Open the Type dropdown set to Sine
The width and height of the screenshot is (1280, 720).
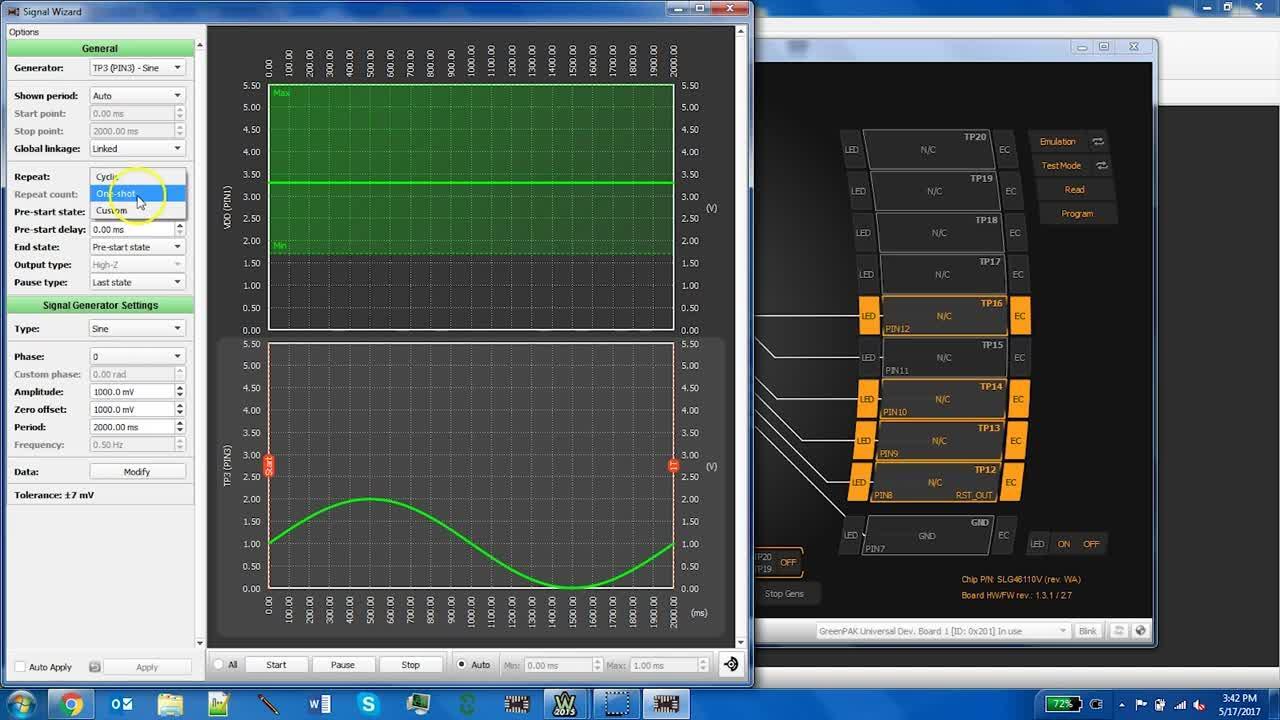pyautogui.click(x=137, y=328)
